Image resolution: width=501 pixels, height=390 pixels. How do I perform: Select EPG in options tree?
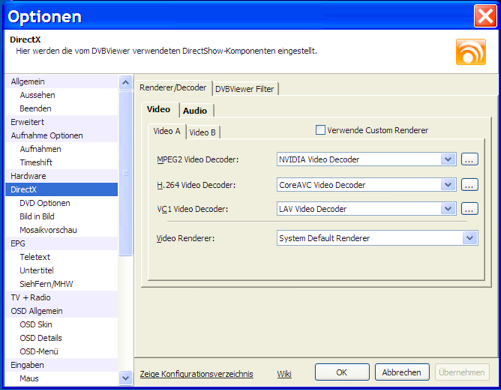62,244
